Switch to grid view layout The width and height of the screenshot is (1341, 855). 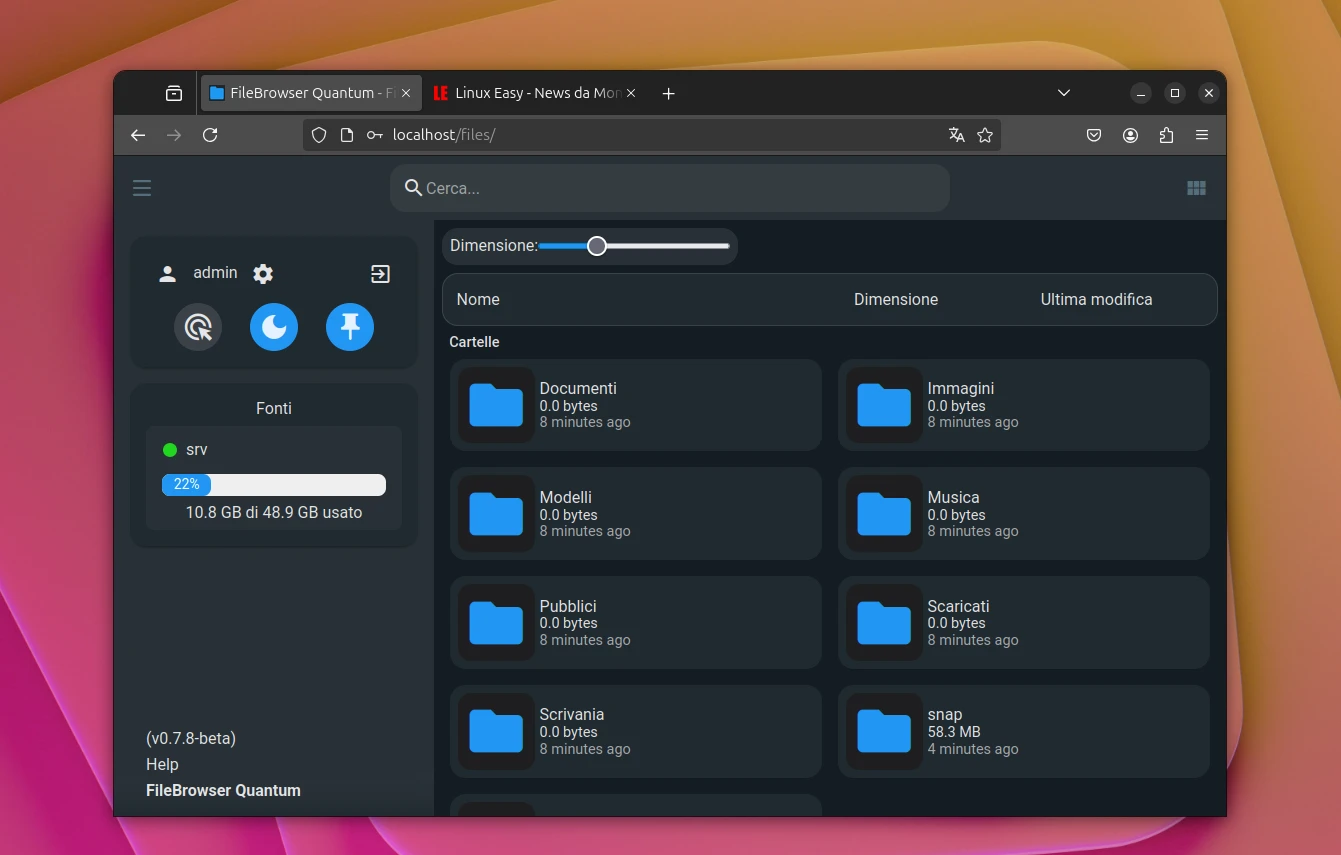pos(1196,187)
